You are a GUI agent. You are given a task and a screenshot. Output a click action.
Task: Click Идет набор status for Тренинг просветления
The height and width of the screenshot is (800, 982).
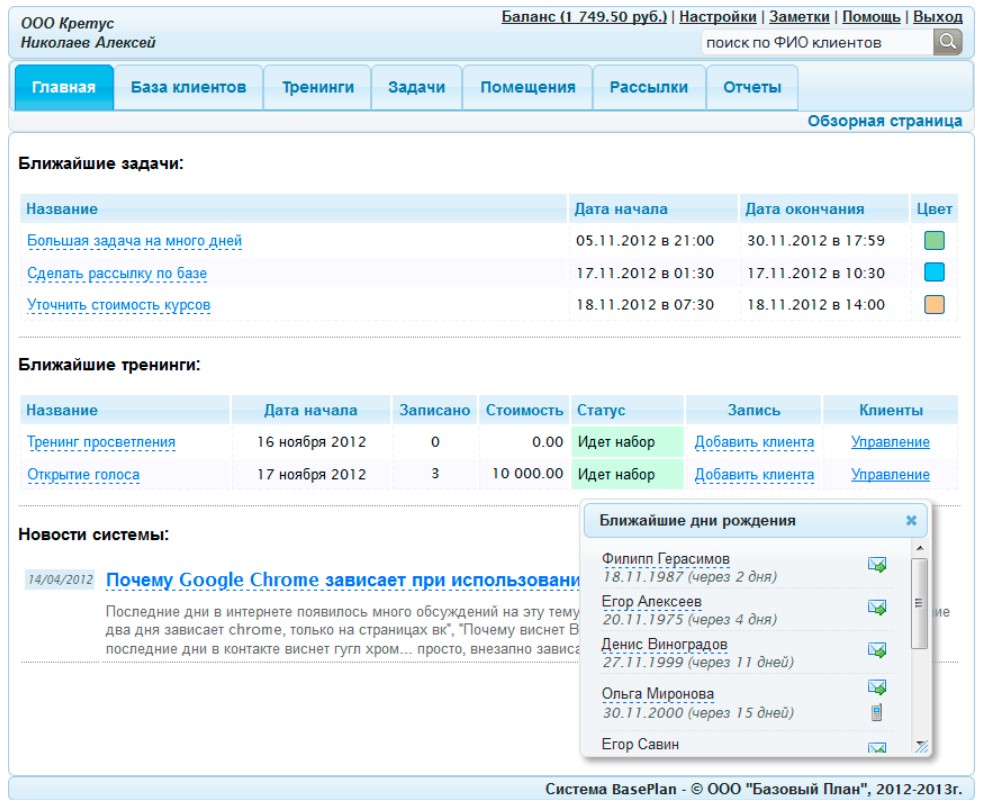click(x=627, y=442)
